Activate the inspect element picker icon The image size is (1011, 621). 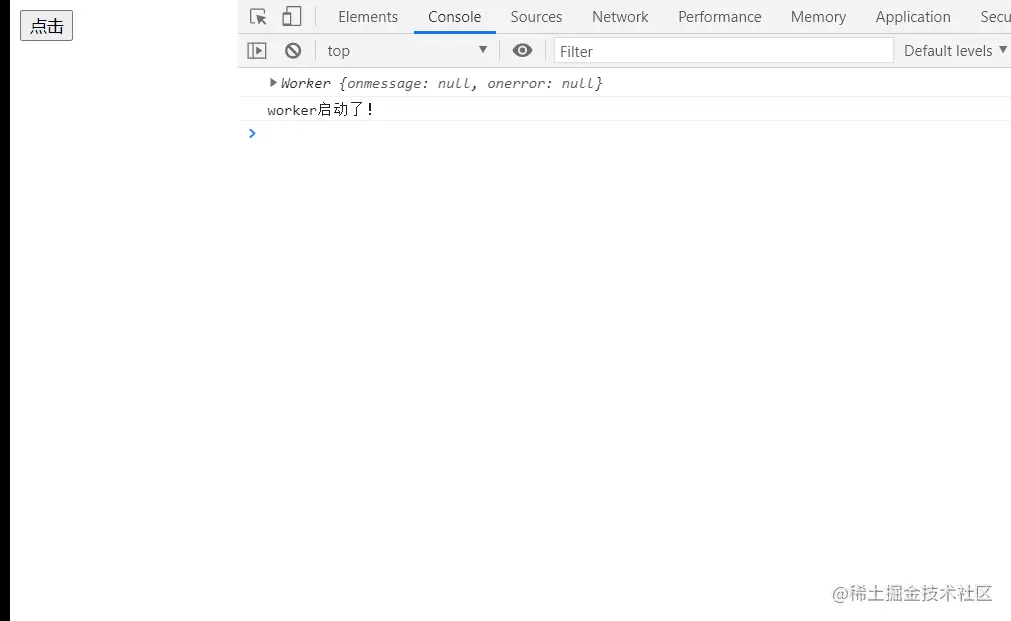(x=259, y=17)
